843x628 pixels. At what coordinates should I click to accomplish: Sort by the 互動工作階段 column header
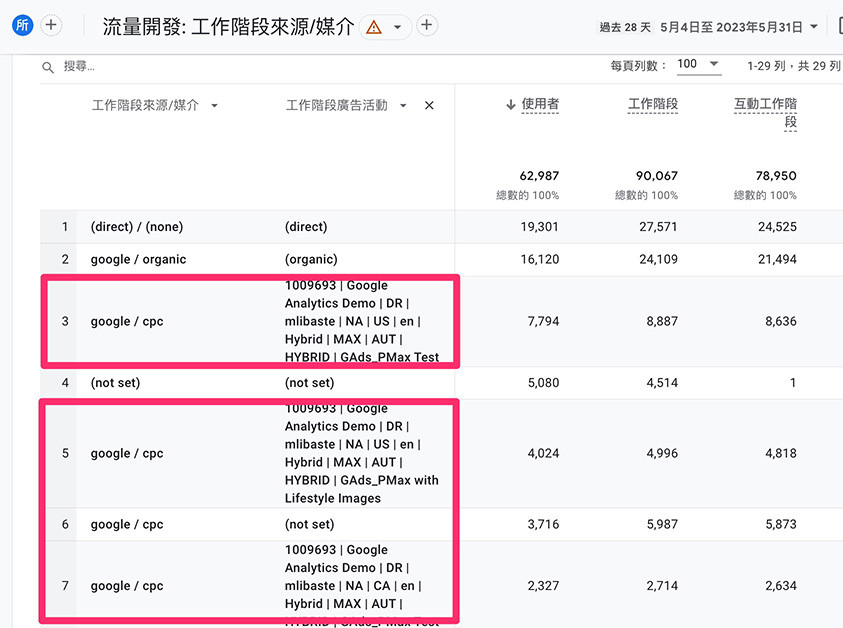pos(766,112)
